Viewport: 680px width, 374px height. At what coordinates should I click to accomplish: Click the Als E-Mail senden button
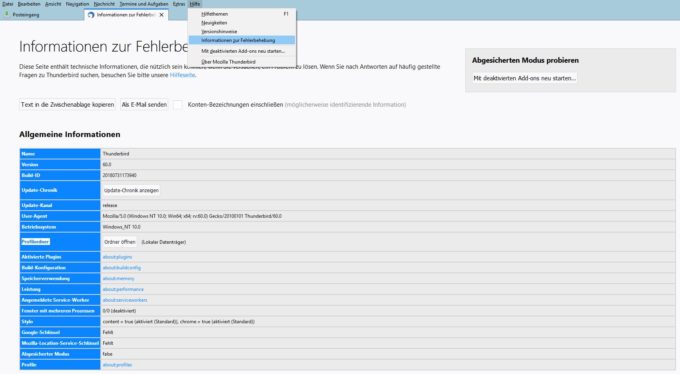[x=144, y=105]
